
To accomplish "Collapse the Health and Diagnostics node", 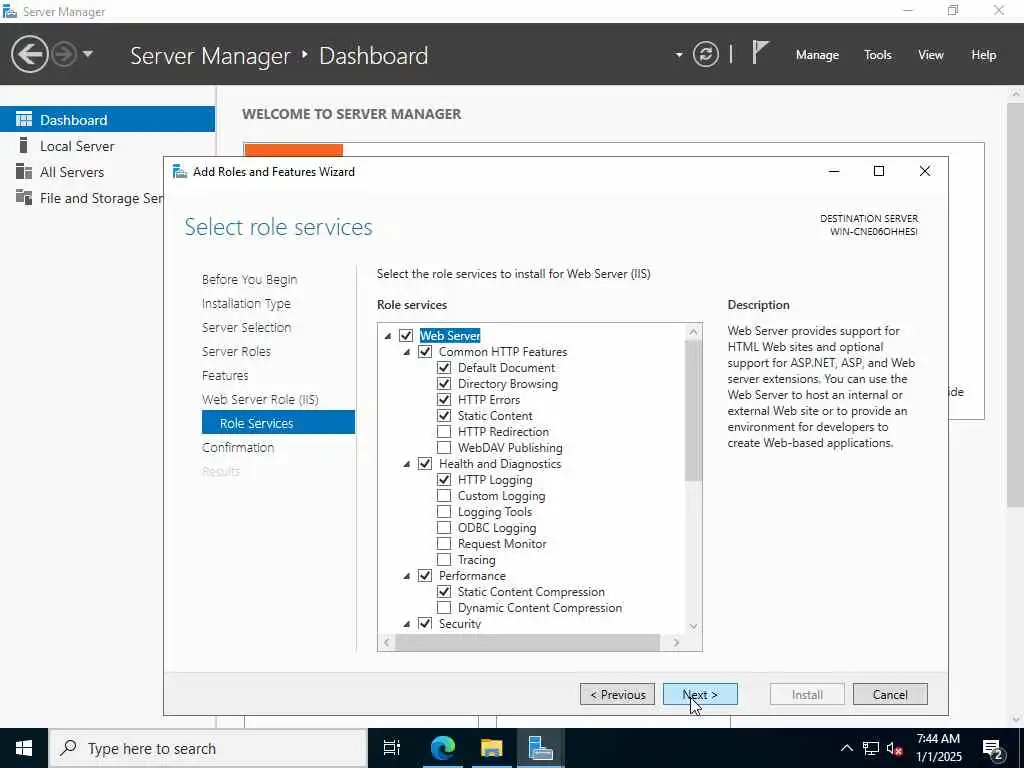I will (x=407, y=464).
